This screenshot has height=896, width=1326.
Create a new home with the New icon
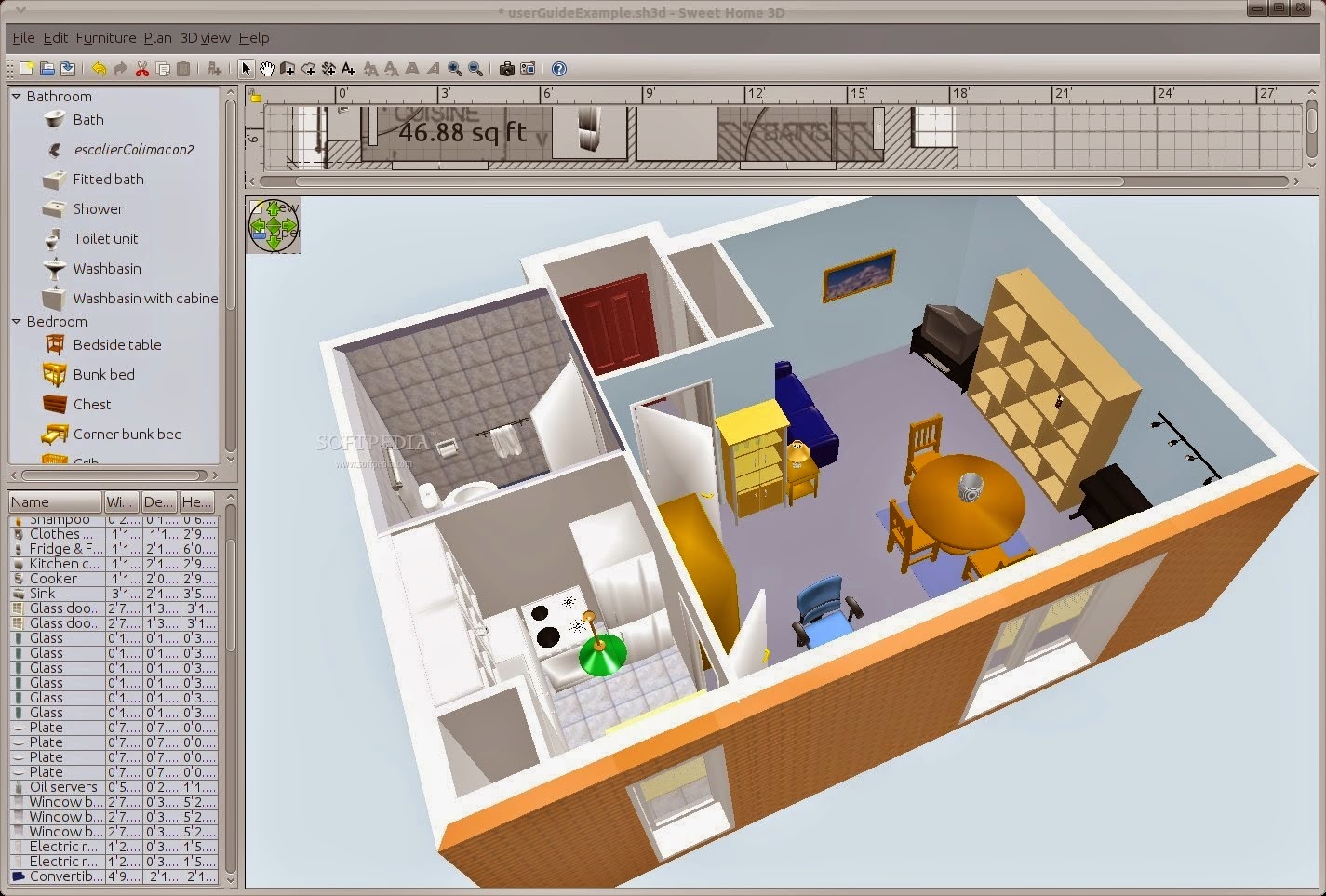click(x=26, y=69)
